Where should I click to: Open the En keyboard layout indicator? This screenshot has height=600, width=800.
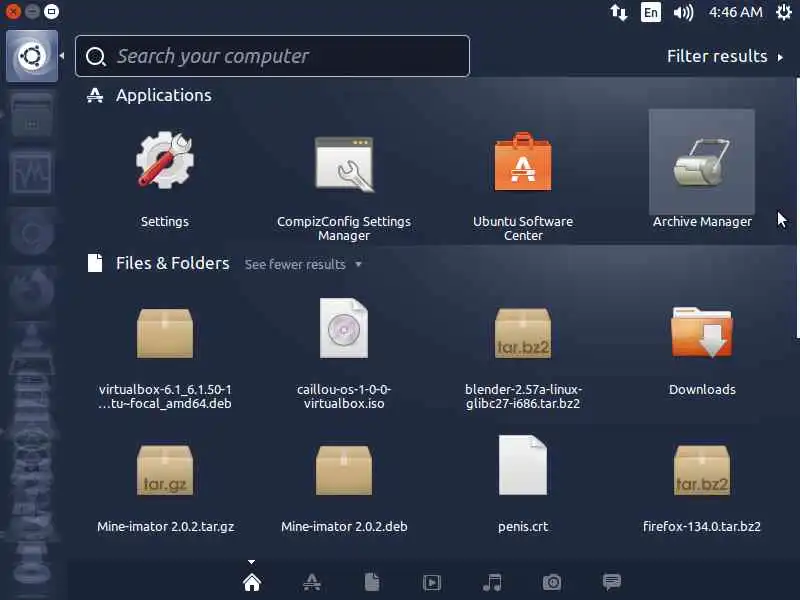click(x=651, y=12)
